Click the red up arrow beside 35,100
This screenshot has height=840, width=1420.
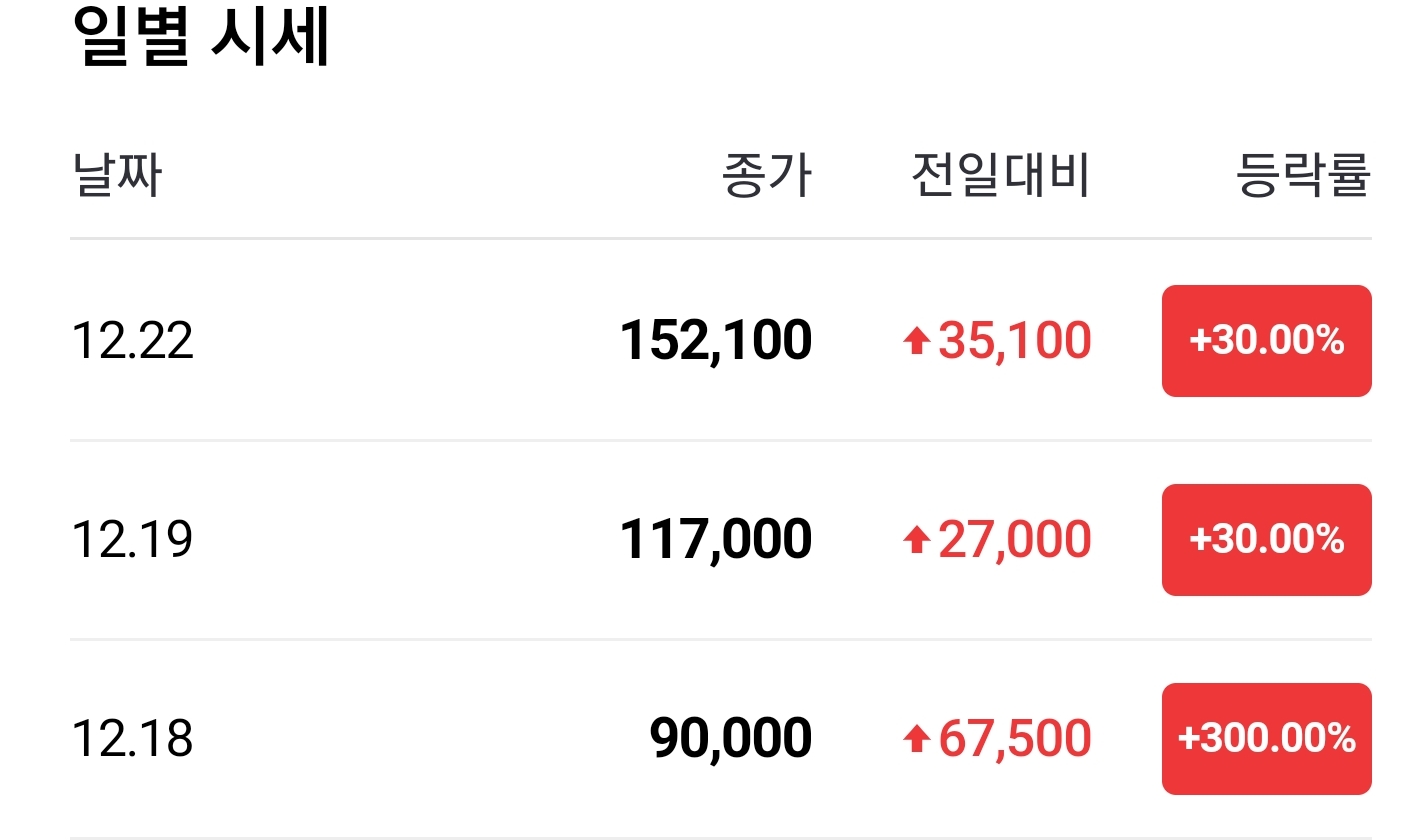point(917,343)
